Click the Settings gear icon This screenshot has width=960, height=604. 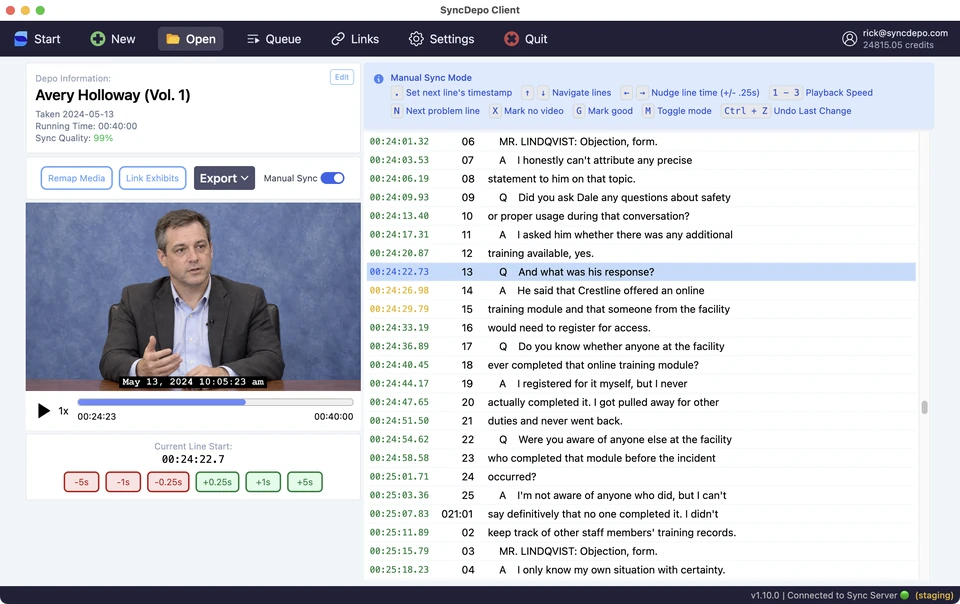[x=416, y=39]
